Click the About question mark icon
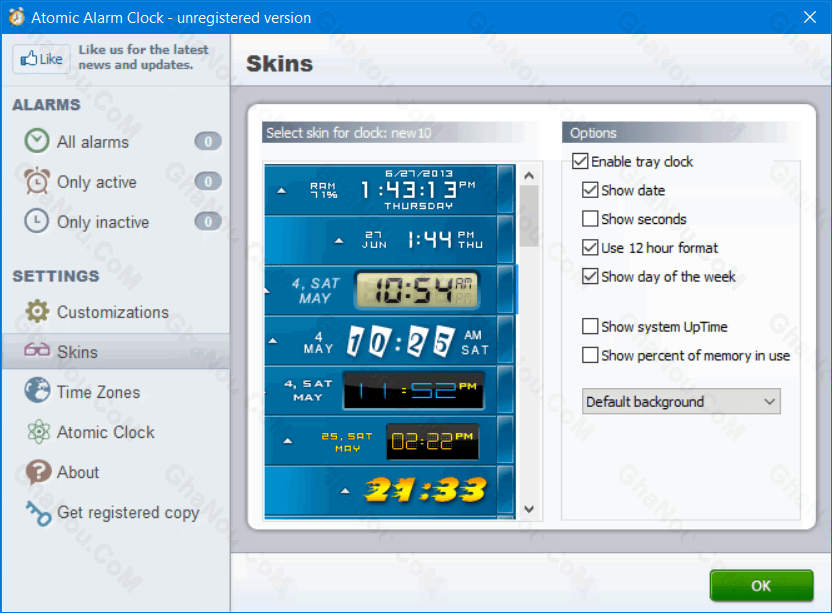The width and height of the screenshot is (832, 613). coord(38,472)
